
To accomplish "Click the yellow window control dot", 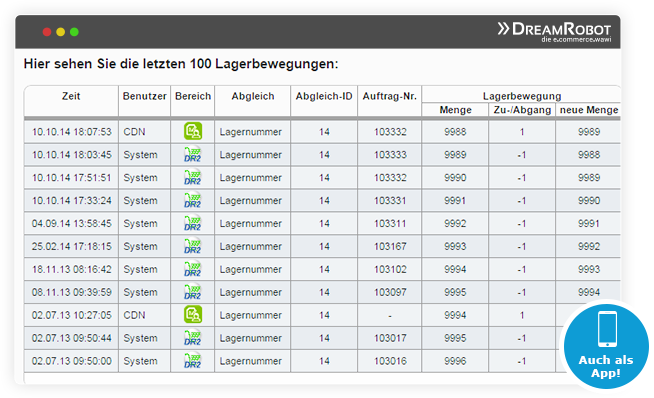I will (x=60, y=32).
